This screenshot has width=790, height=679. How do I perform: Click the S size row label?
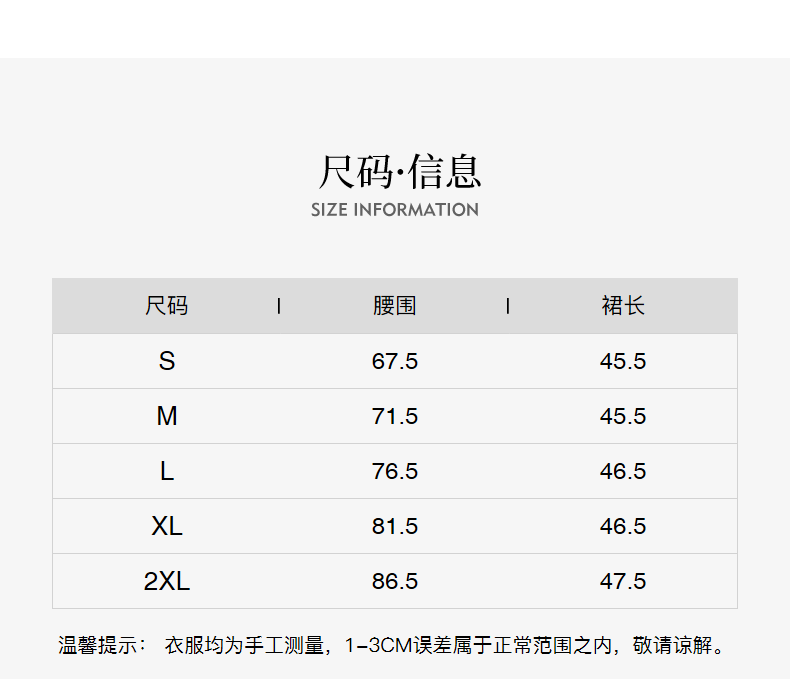click(166, 361)
